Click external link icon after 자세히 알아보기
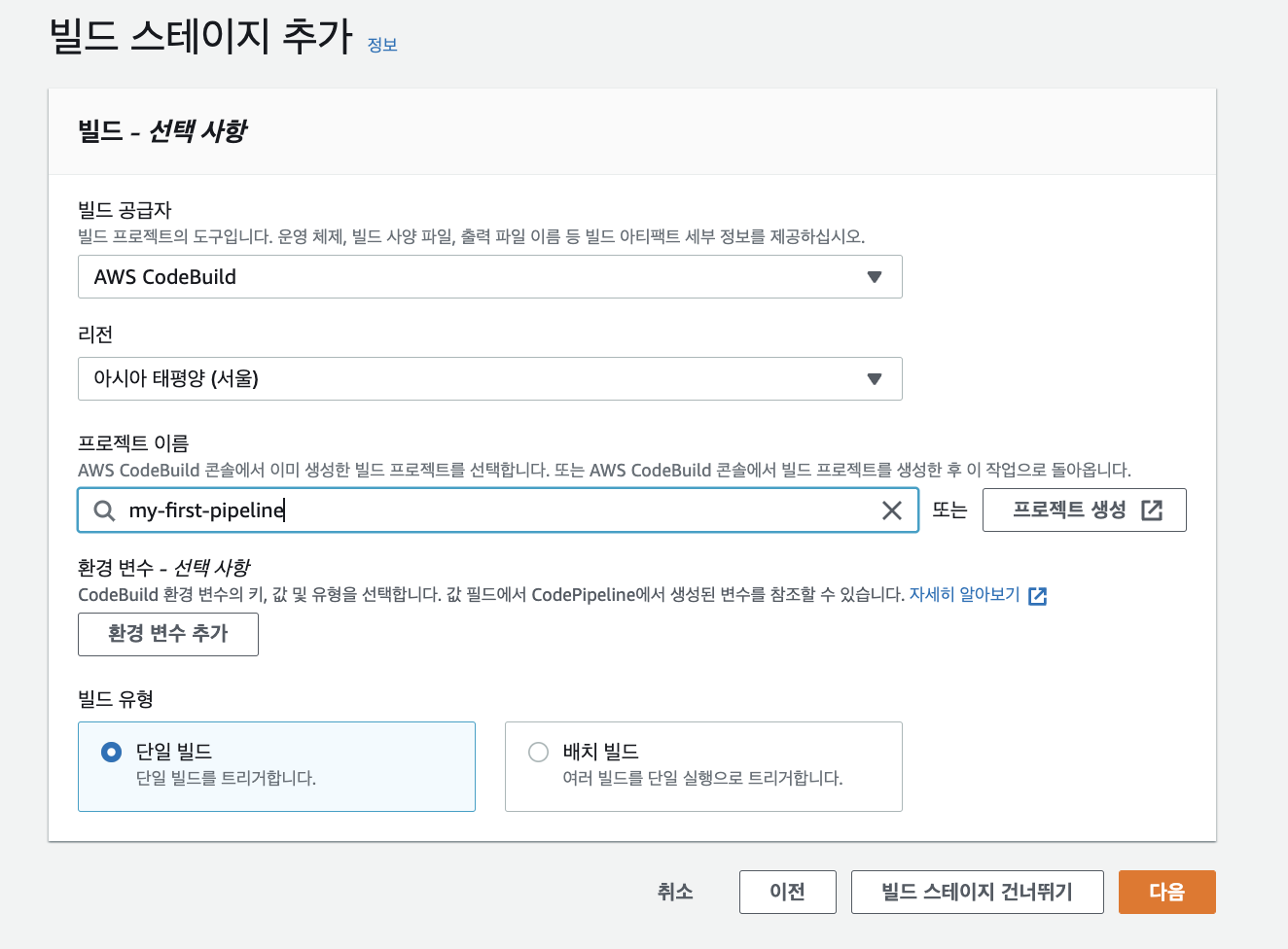The width and height of the screenshot is (1288, 949). coord(1038,596)
